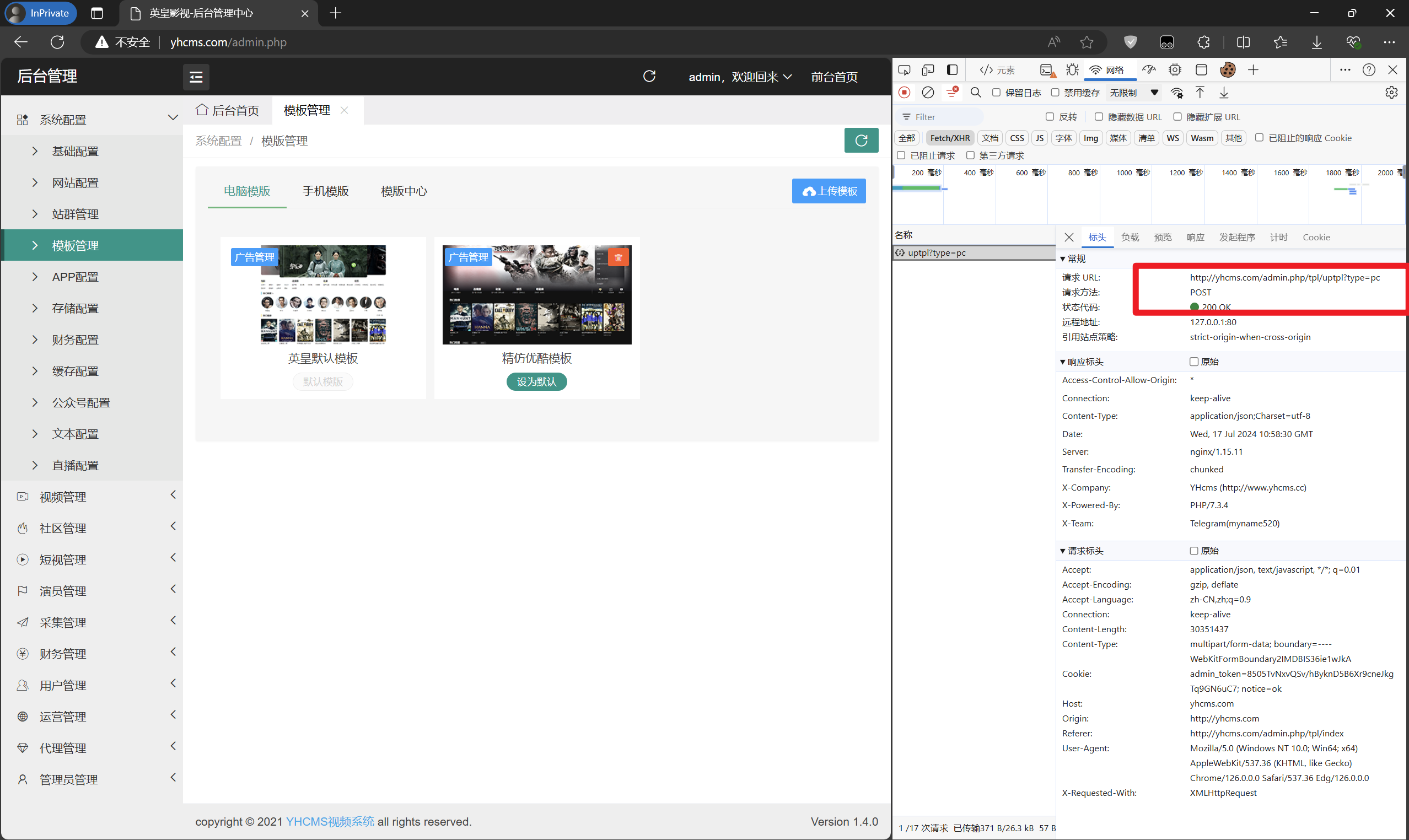The width and height of the screenshot is (1409, 840).
Task: Expand the 采集管理 sidebar section
Action: point(92,622)
